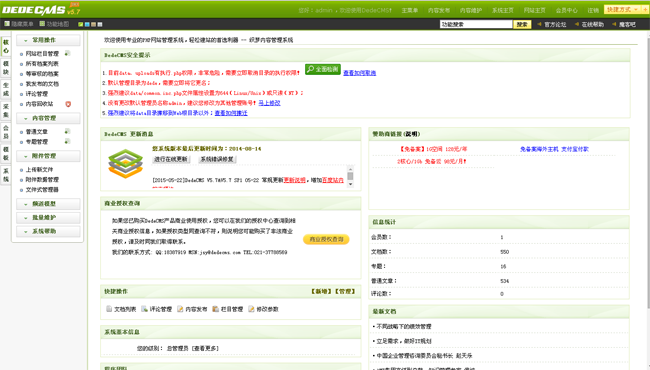Image resolution: width=650 pixels, height=370 pixels.
Task: Click the stacked layers update logo
Action: [x=126, y=164]
